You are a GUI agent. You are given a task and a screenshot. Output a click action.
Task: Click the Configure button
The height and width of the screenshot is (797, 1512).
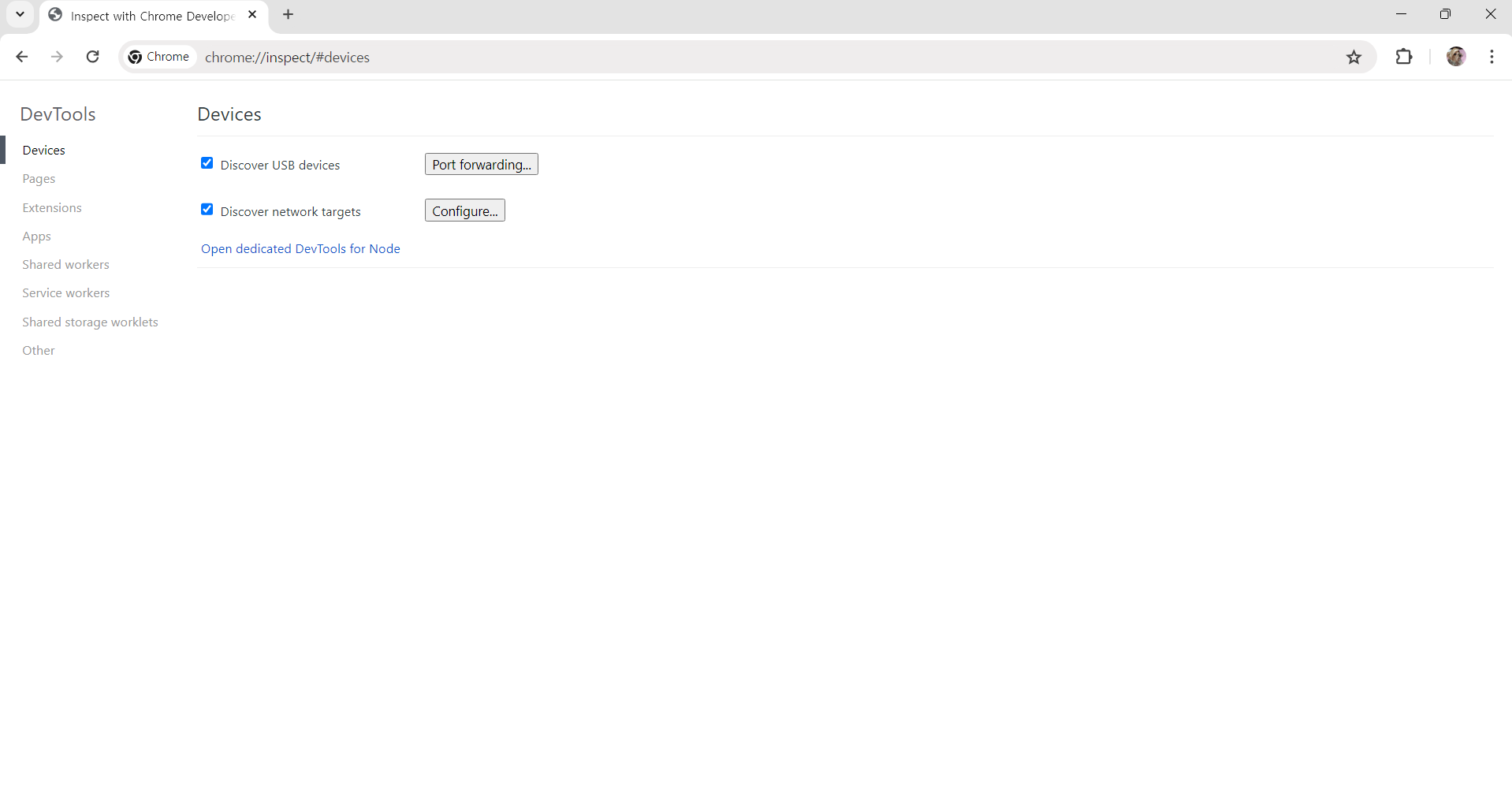click(x=464, y=210)
